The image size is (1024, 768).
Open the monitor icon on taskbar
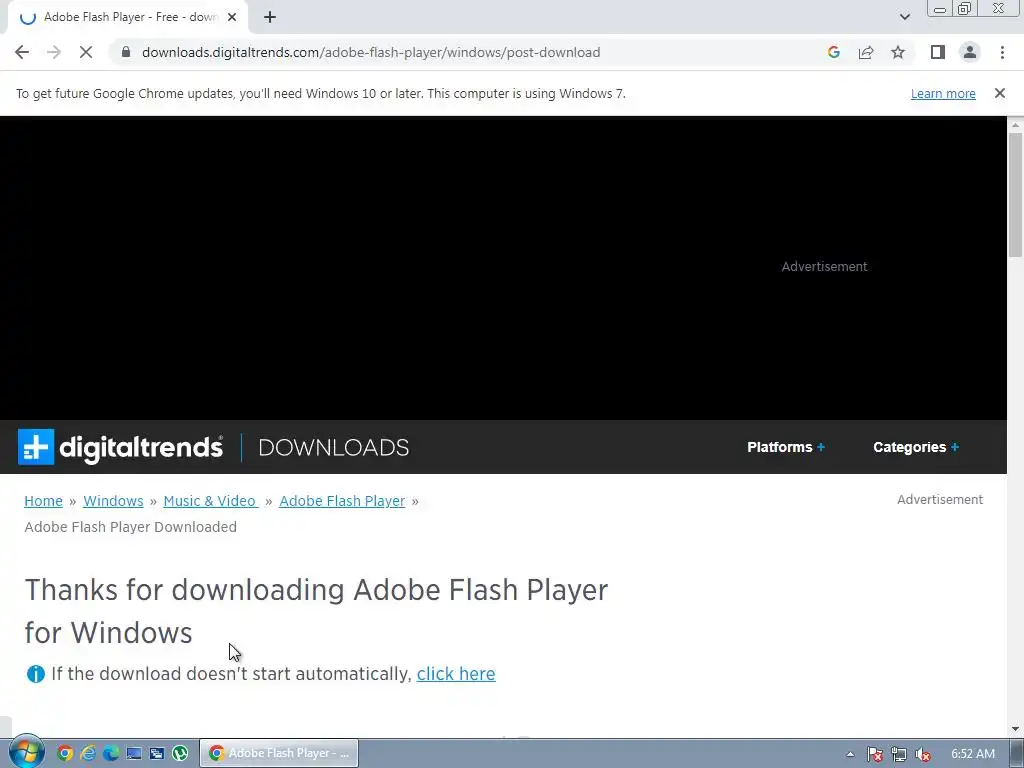point(134,753)
